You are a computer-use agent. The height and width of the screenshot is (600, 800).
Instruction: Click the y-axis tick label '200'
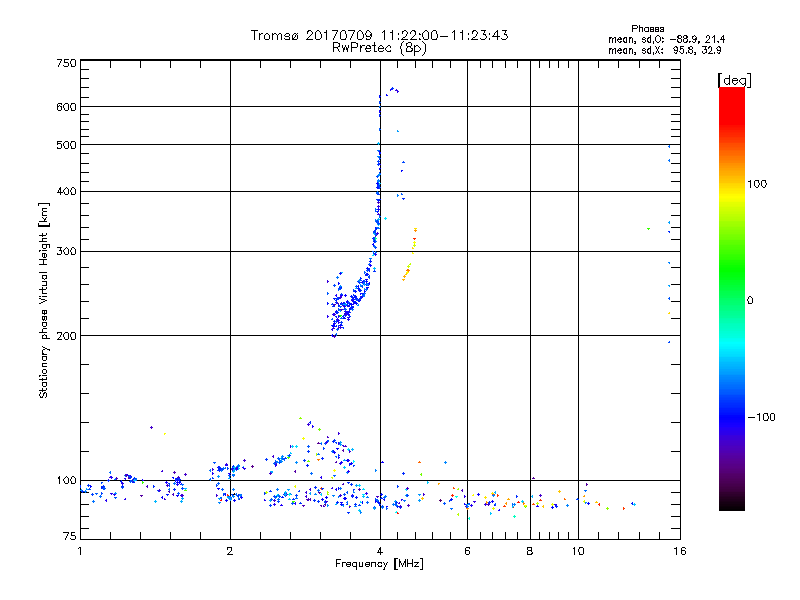(66, 336)
